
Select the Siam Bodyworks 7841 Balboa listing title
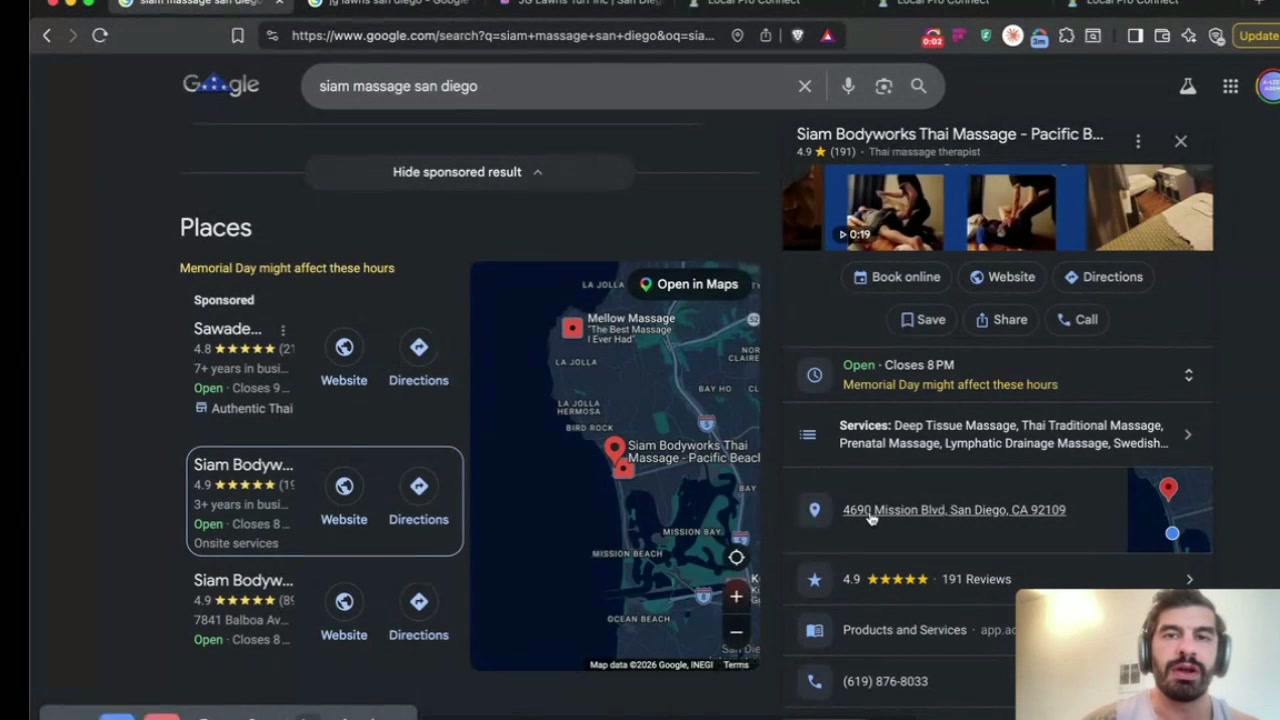coord(244,580)
